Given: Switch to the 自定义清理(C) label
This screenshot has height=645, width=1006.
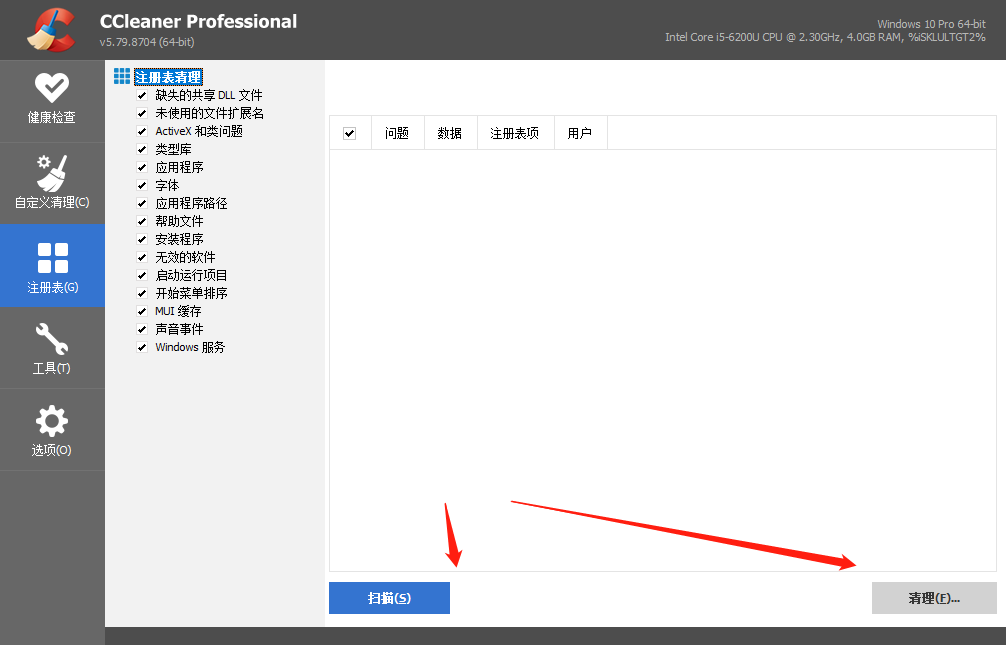Looking at the screenshot, I should tap(52, 202).
